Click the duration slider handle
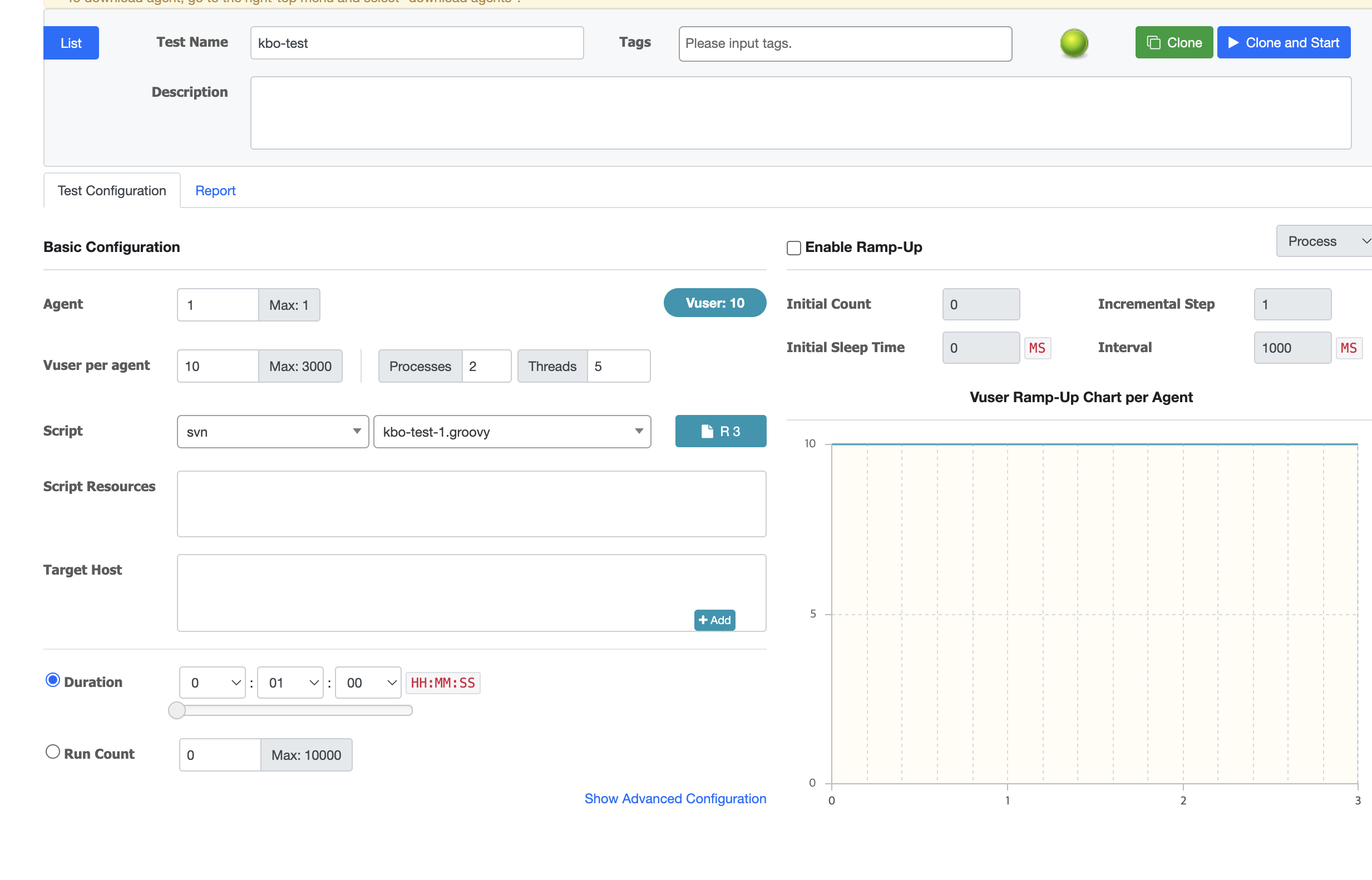This screenshot has height=880, width=1372. (x=177, y=710)
